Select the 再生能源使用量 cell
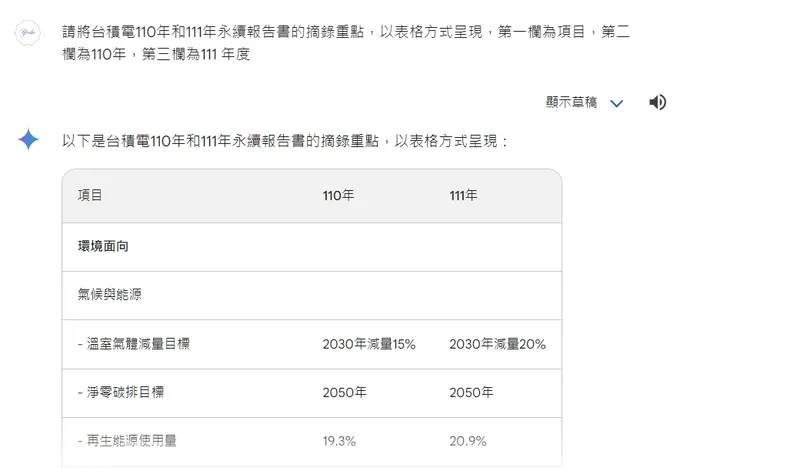This screenshot has height=468, width=800. coord(127,441)
